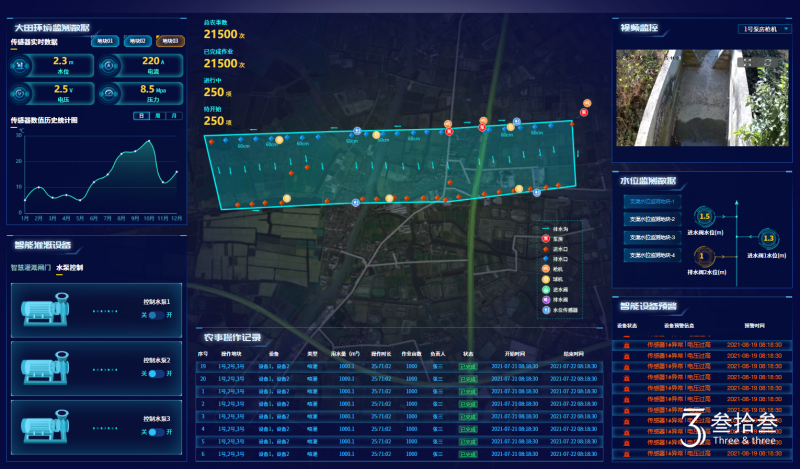Select 支渠水位监测站-1 in water level list

click(x=650, y=203)
